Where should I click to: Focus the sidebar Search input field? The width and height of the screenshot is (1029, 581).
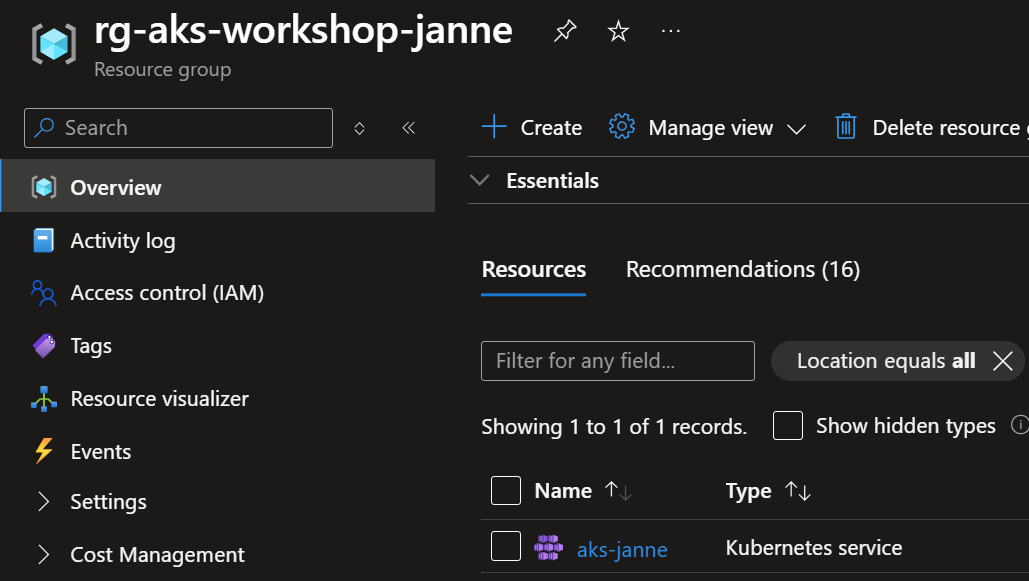[x=178, y=128]
